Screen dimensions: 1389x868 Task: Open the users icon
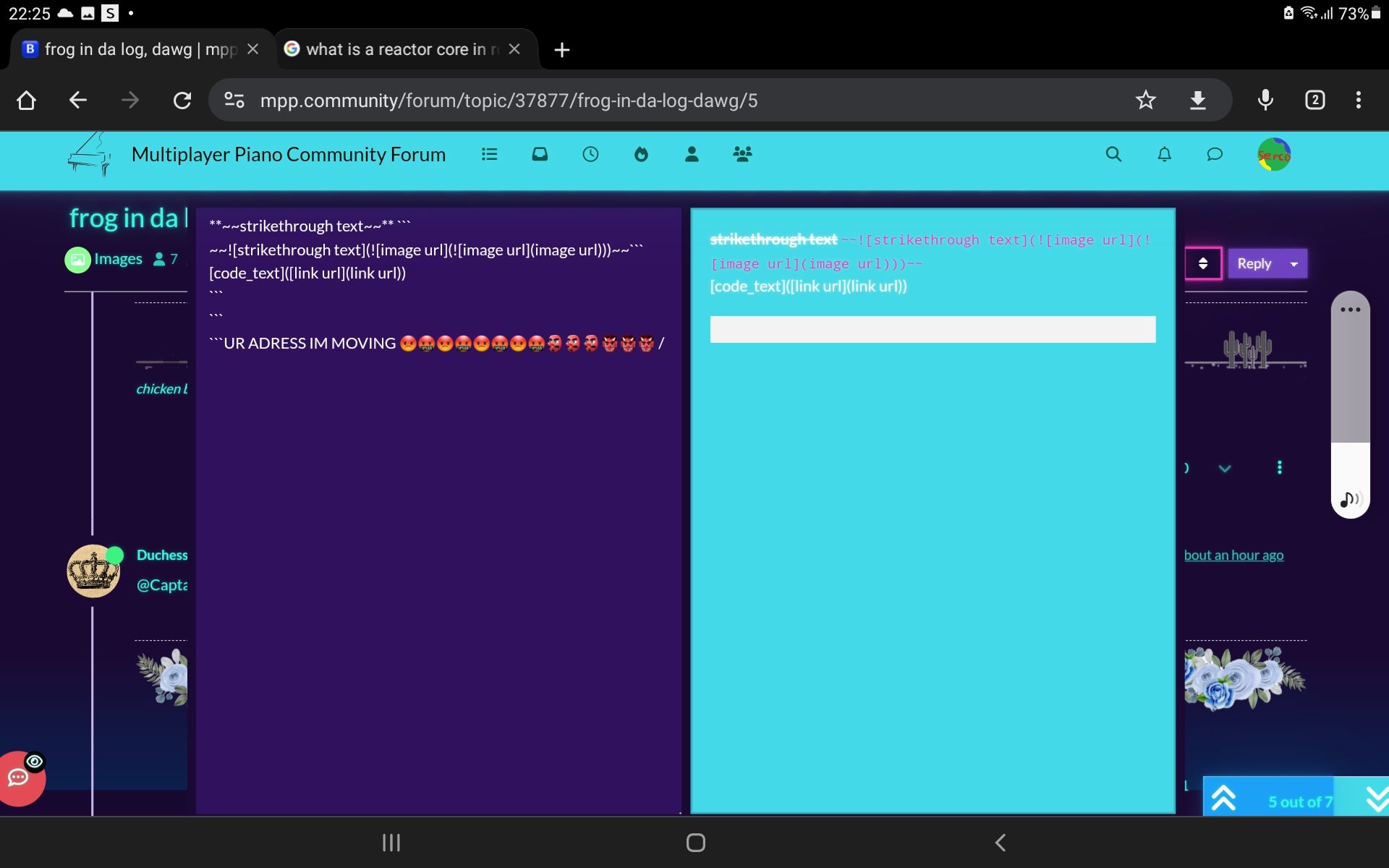692,154
